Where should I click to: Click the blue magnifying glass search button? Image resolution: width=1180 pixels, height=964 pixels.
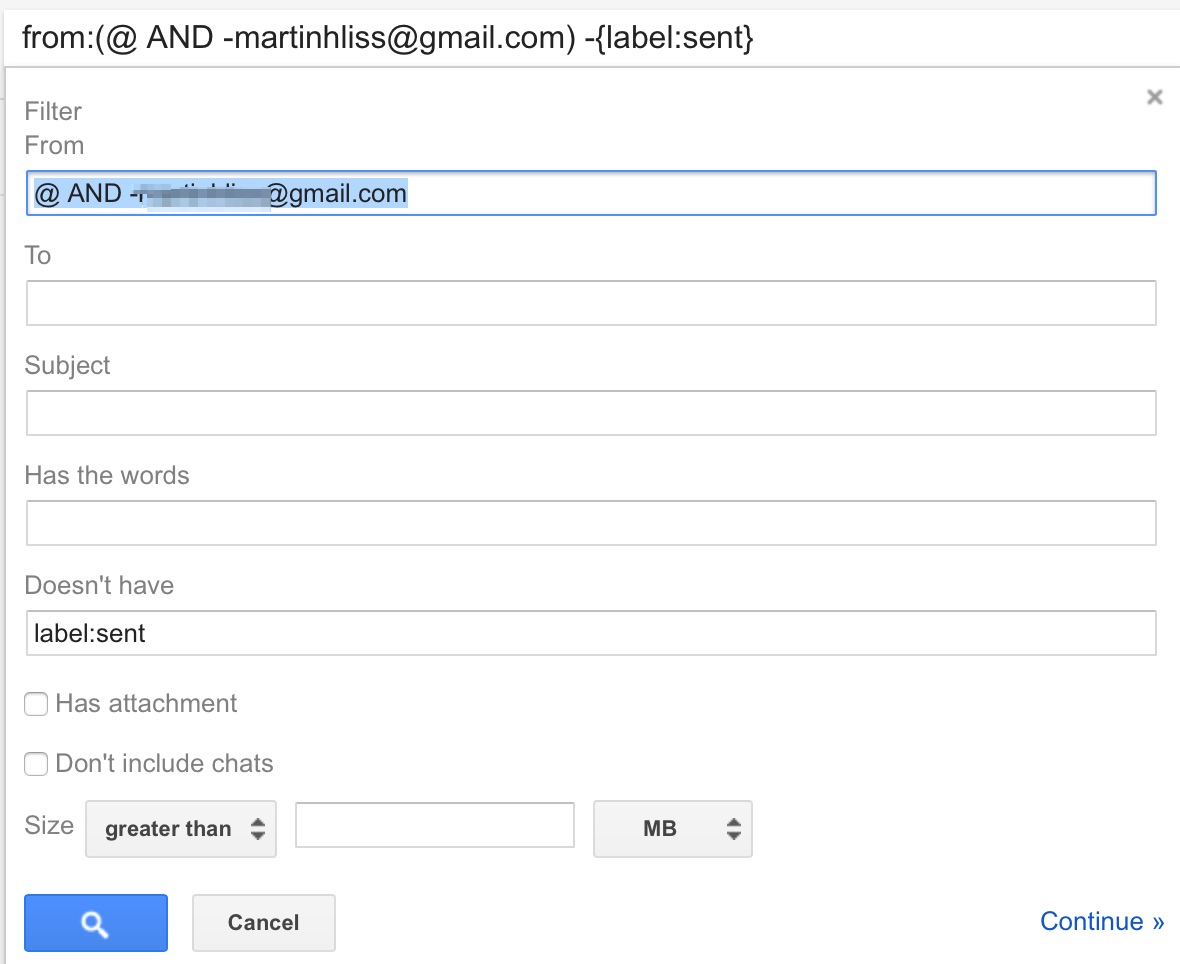tap(95, 923)
